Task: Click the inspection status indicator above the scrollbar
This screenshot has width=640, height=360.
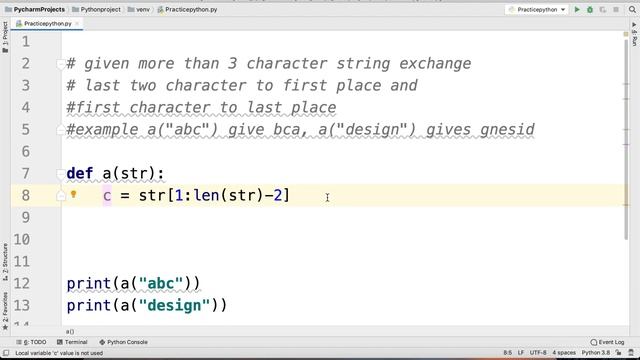Action: [x=626, y=34]
